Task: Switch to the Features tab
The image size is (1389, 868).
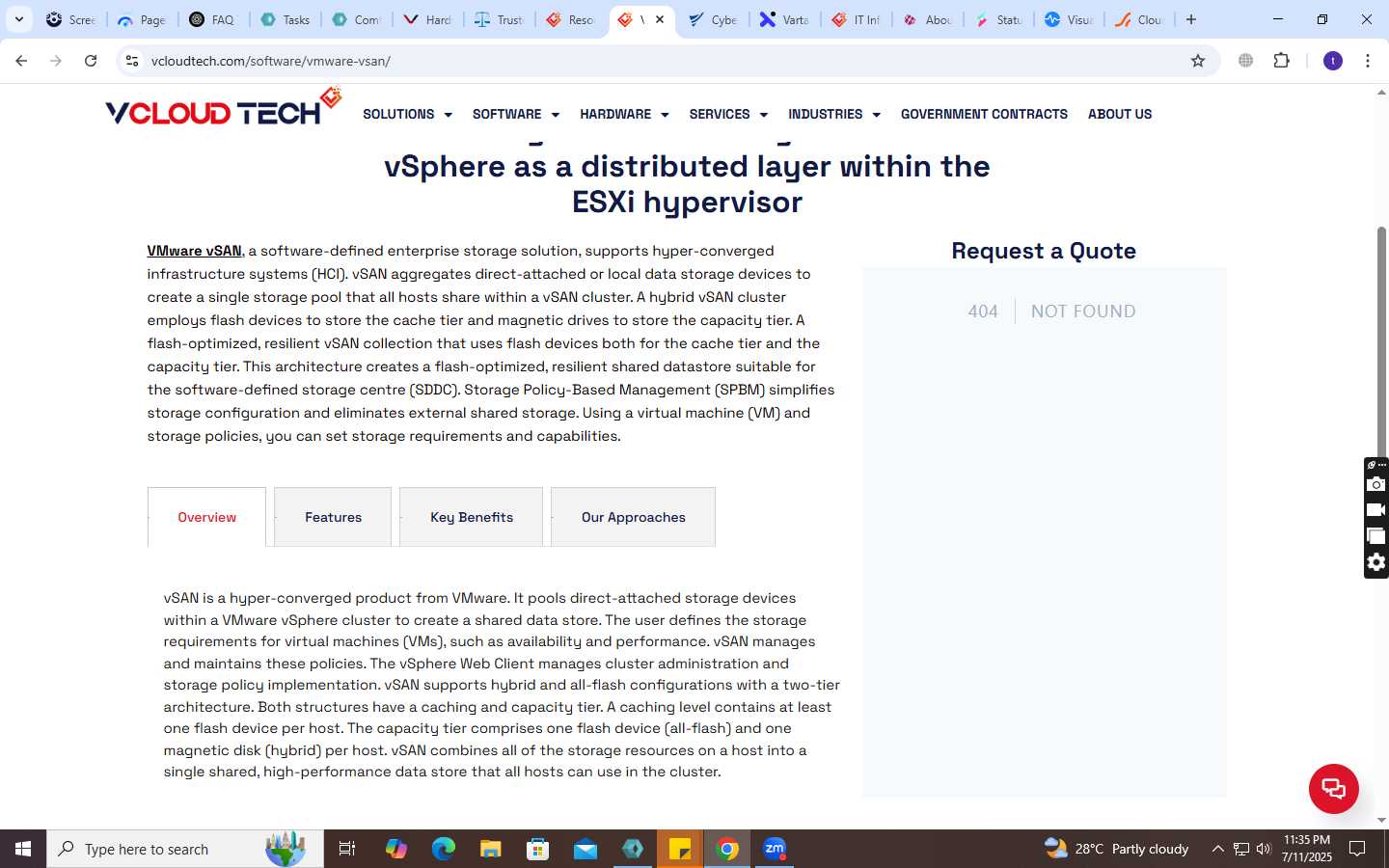Action: point(333,517)
